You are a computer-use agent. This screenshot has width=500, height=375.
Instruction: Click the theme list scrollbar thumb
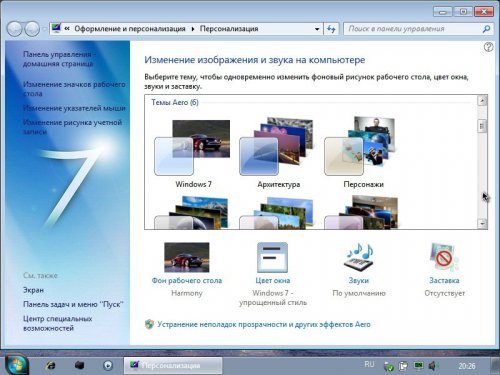point(482,126)
